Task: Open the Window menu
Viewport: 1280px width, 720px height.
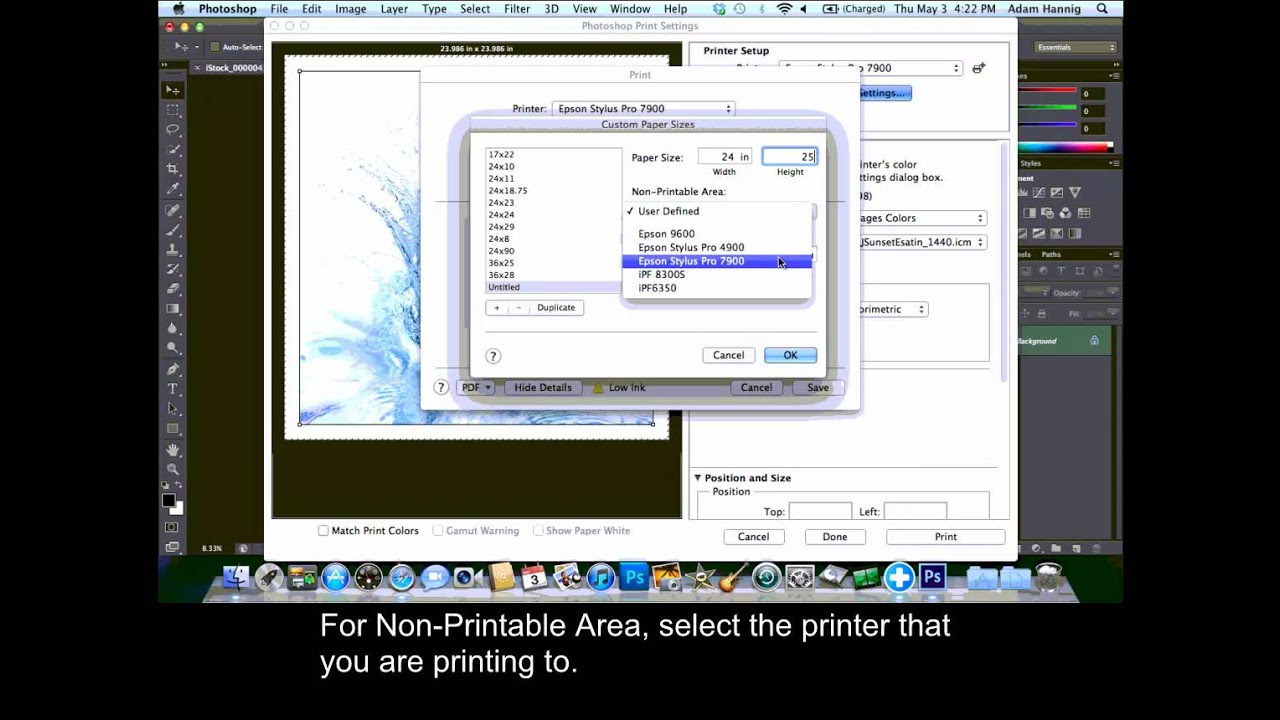Action: tap(630, 9)
